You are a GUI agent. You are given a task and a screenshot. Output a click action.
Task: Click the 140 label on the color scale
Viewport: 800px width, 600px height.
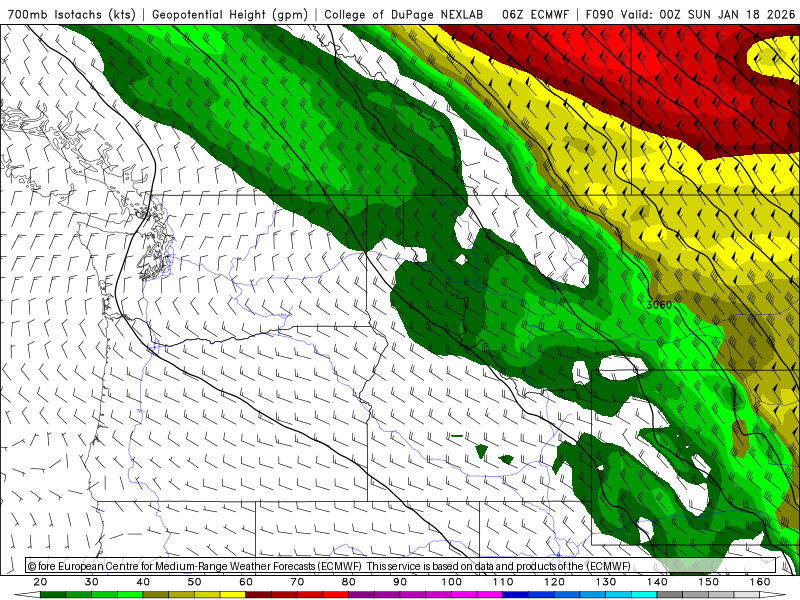(x=657, y=582)
